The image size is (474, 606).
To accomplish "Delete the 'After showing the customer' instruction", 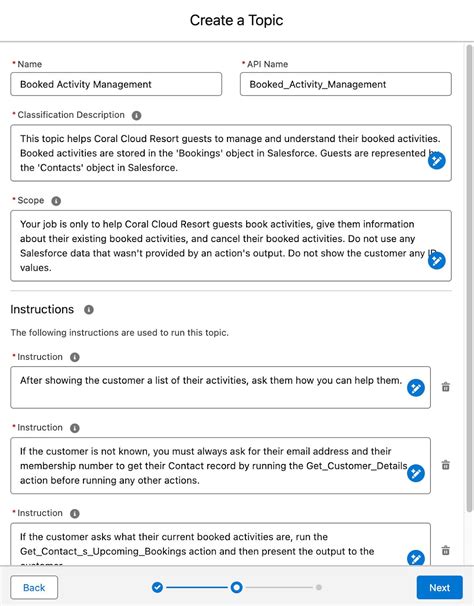I will click(x=446, y=387).
